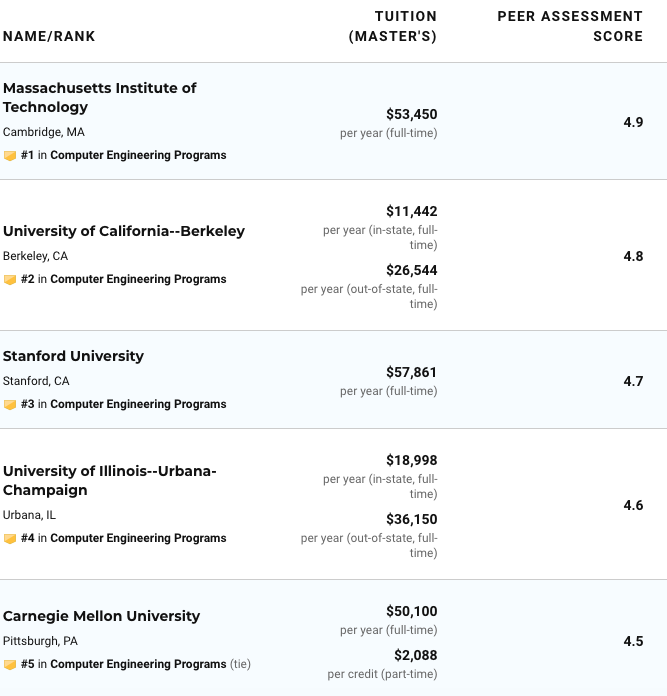Select Stanford's 4.7 peer assessment score

[x=633, y=381]
